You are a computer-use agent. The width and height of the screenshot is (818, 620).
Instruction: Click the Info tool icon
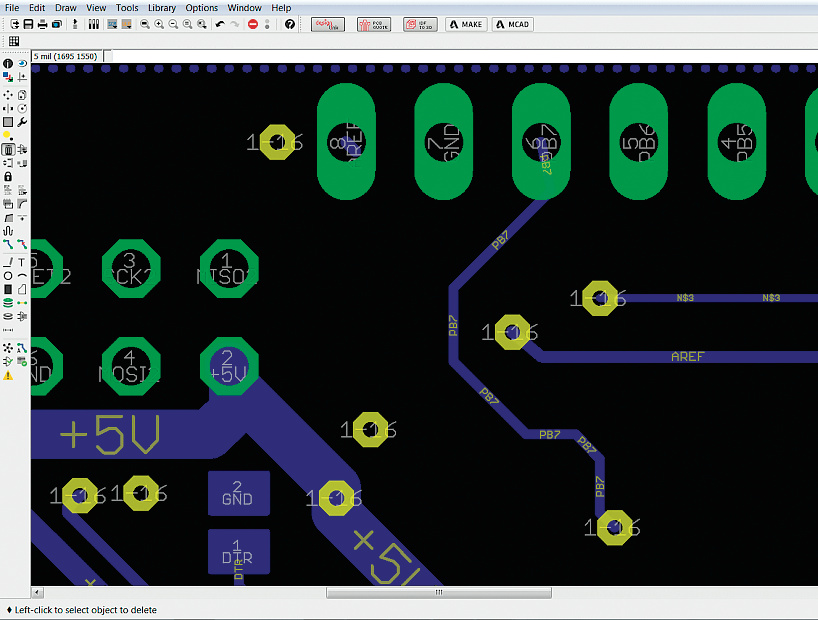coord(8,64)
